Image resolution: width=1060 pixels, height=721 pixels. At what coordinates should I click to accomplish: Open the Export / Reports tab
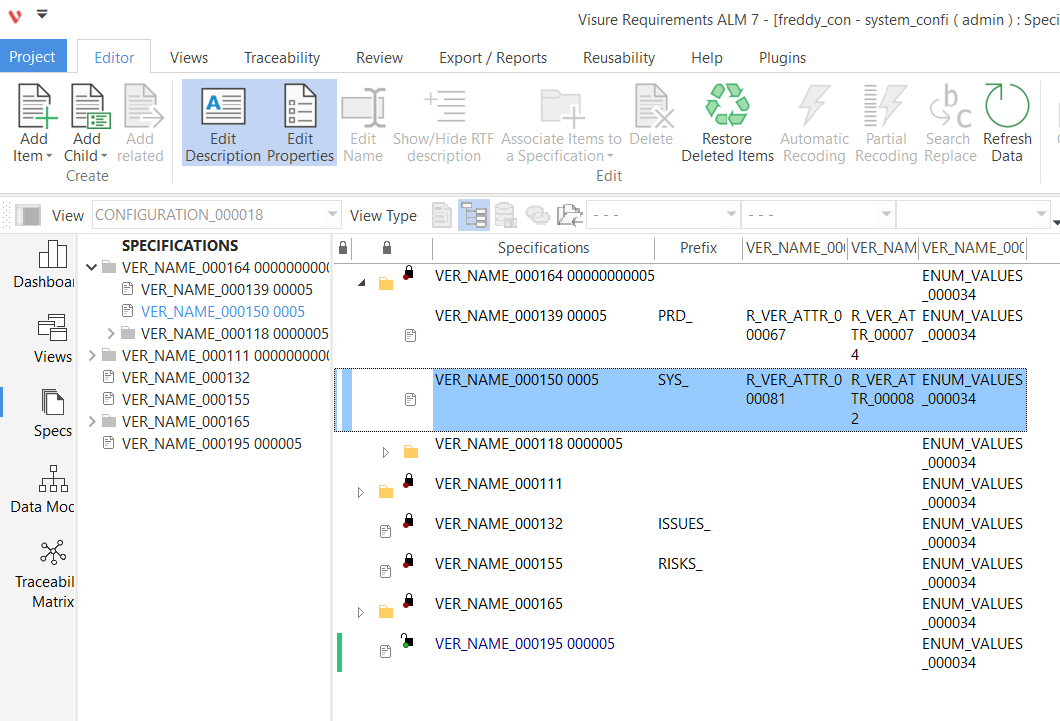493,57
